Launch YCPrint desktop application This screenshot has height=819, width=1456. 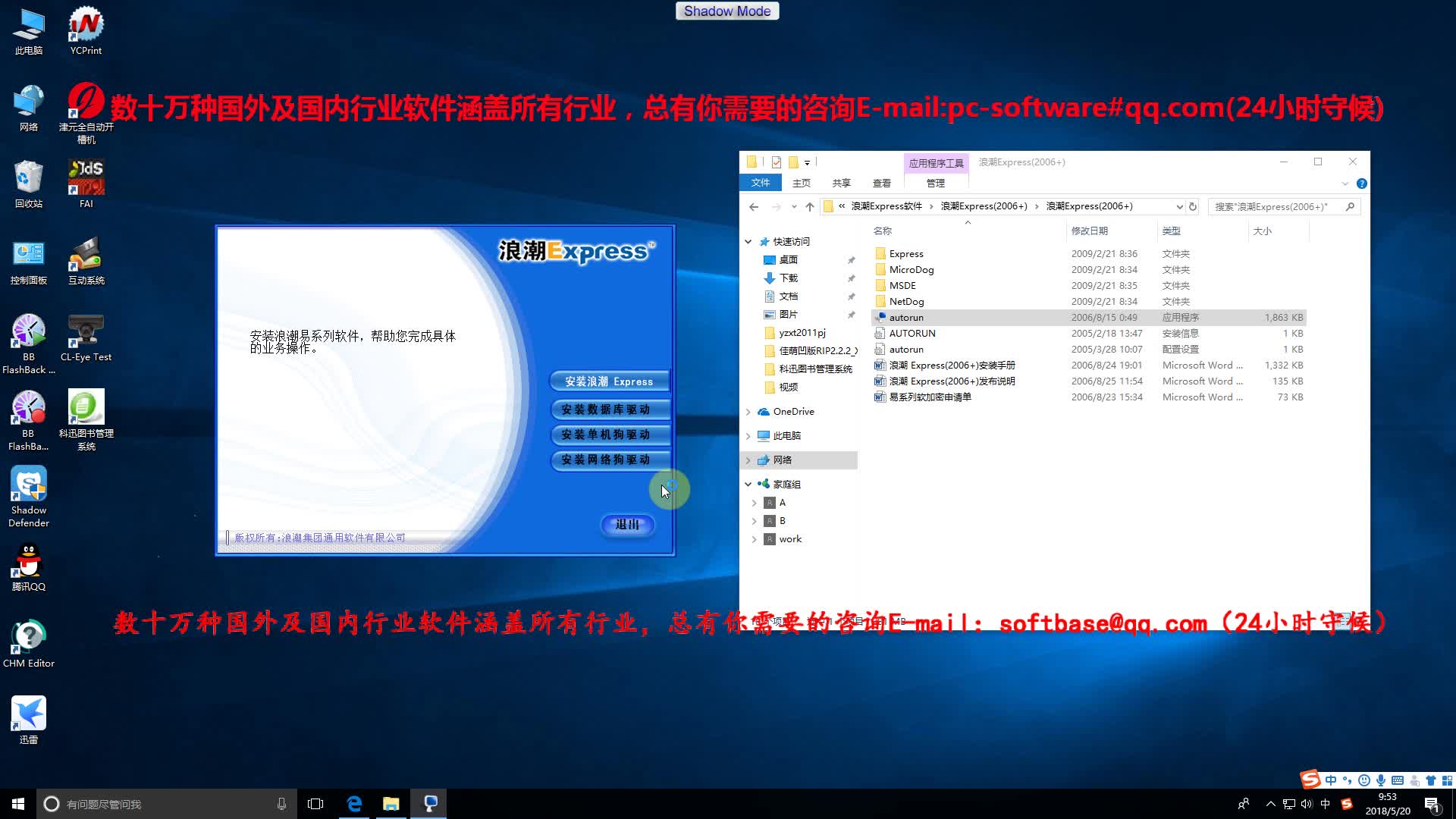pyautogui.click(x=85, y=30)
